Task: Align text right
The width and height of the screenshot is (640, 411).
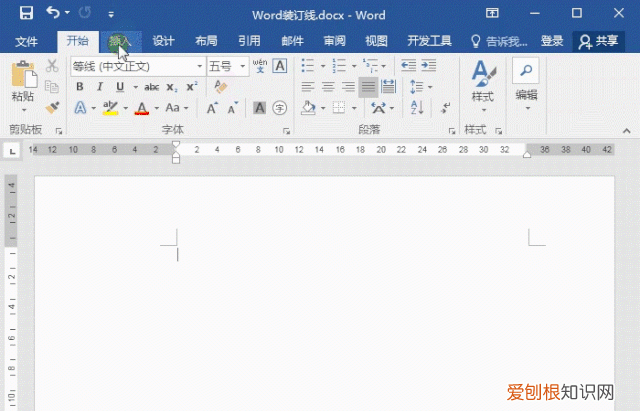Action: tap(348, 87)
